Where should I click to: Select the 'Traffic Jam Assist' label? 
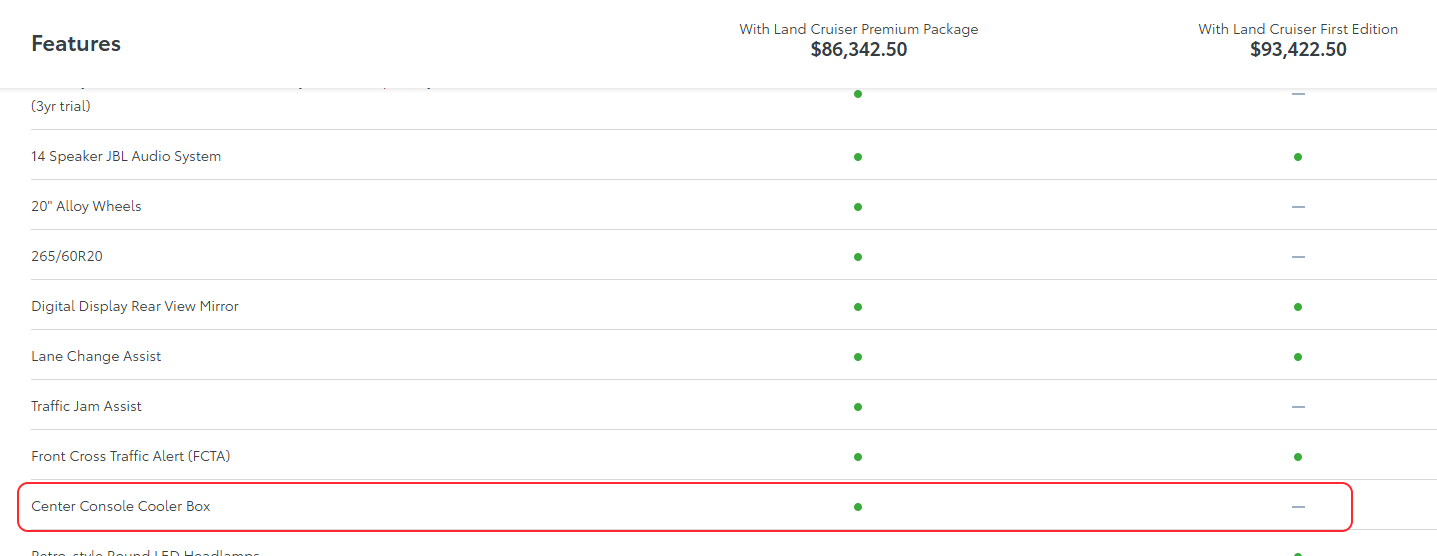tap(86, 406)
